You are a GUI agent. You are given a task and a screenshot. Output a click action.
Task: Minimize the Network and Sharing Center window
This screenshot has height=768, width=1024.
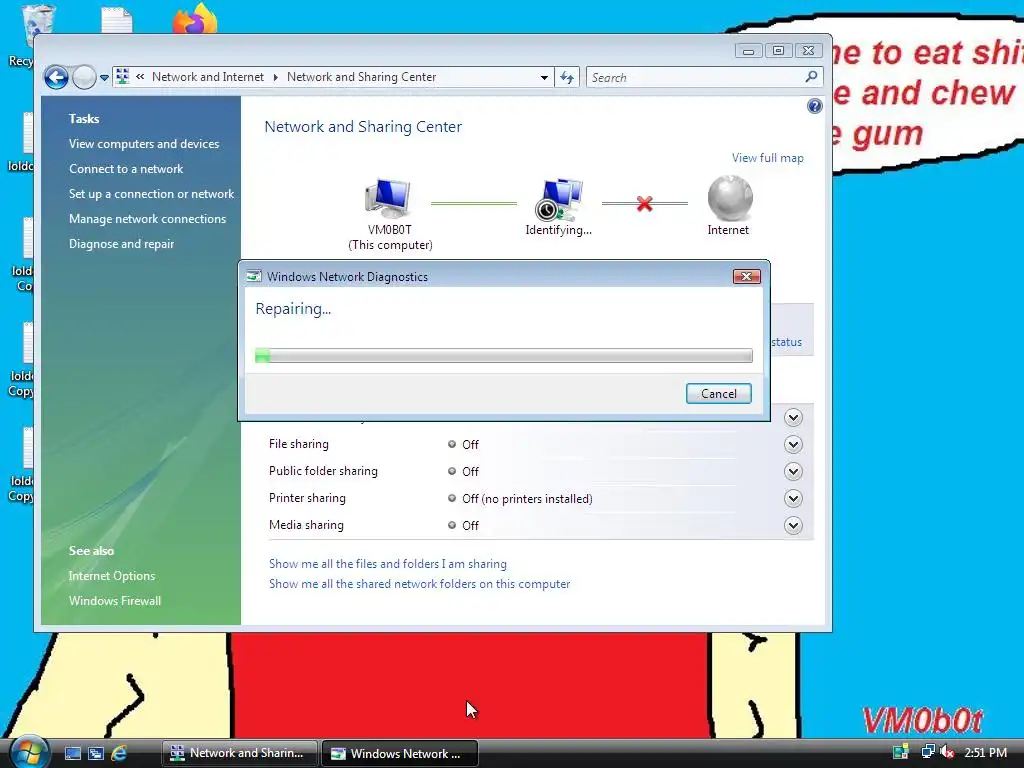coord(748,51)
